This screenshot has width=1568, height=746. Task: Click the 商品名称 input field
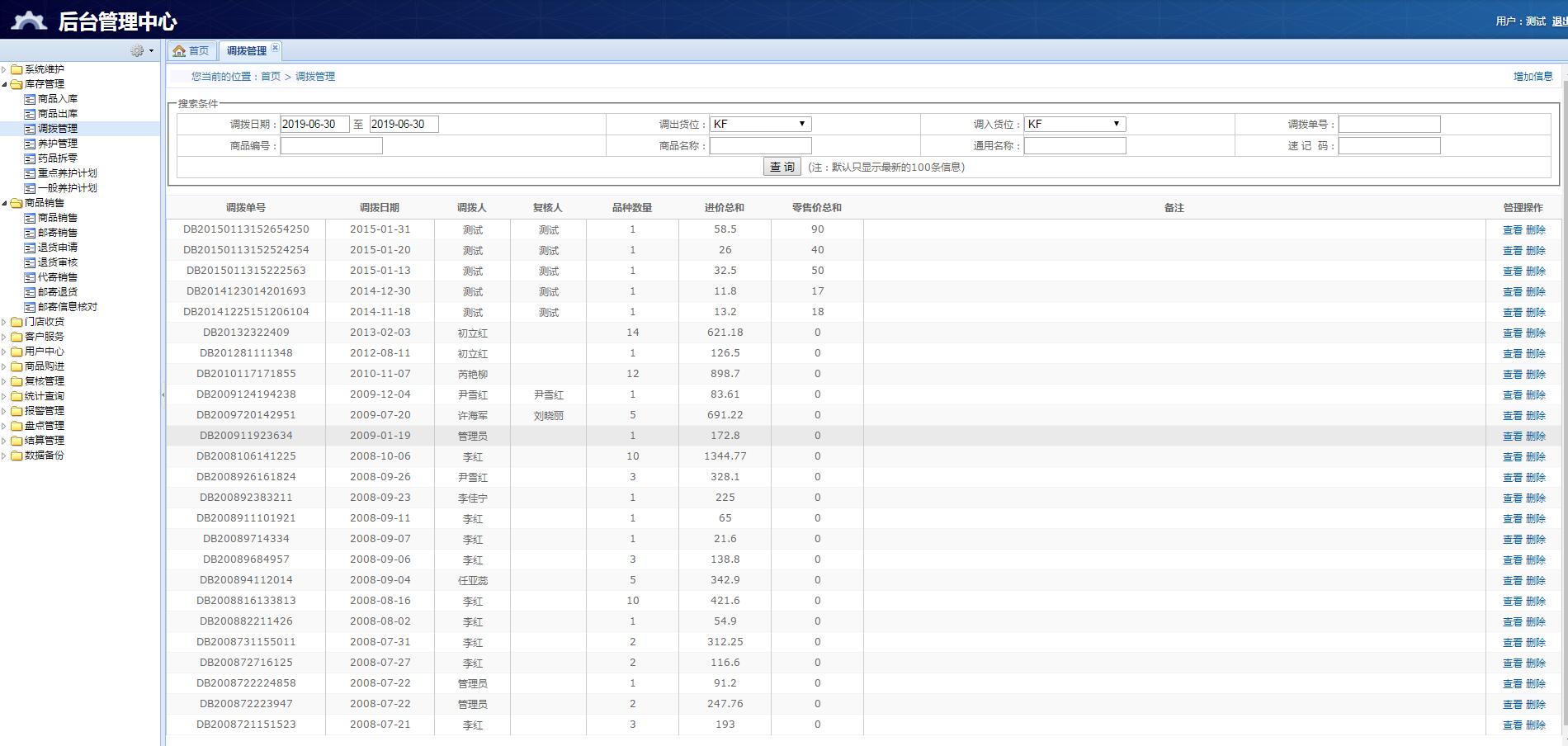[x=760, y=145]
